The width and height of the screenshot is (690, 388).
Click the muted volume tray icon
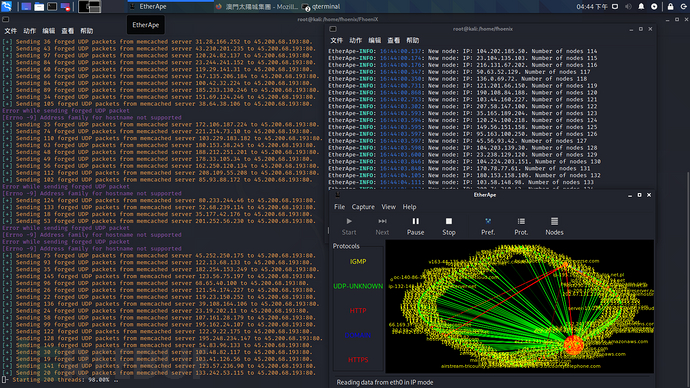[628, 7]
